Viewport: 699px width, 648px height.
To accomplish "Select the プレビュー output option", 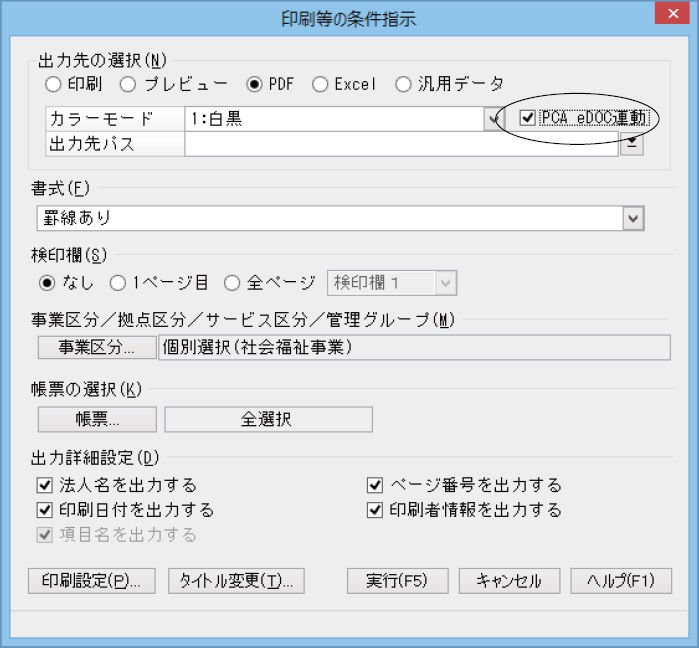I will (x=128, y=85).
